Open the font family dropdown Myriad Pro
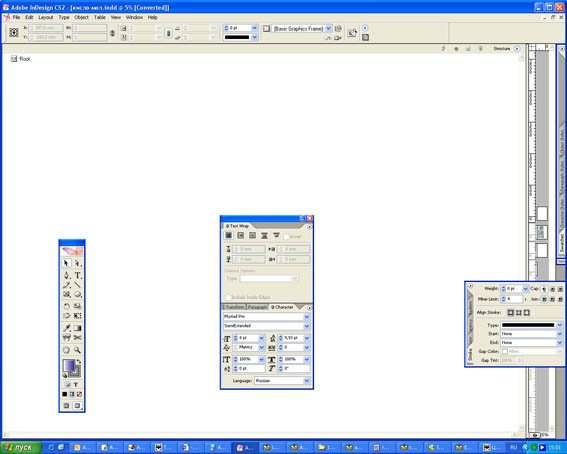 (307, 317)
